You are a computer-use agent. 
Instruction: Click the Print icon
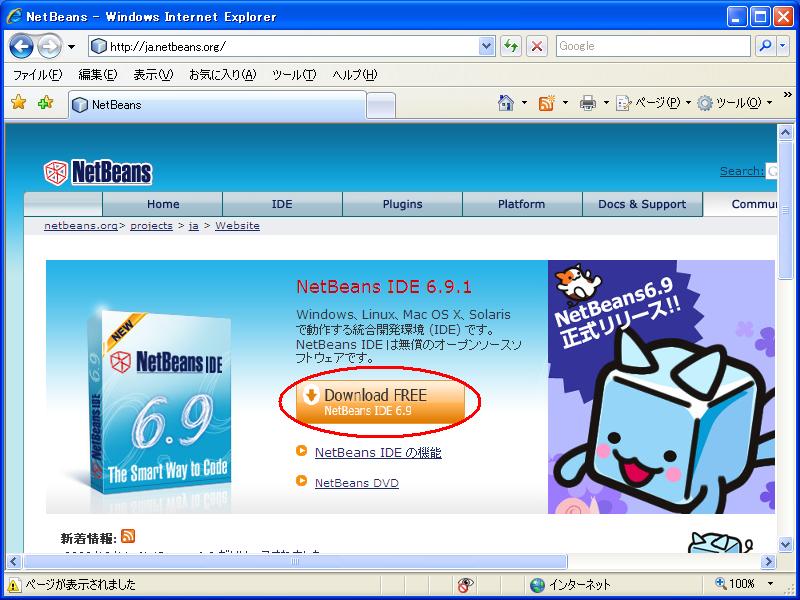point(588,103)
